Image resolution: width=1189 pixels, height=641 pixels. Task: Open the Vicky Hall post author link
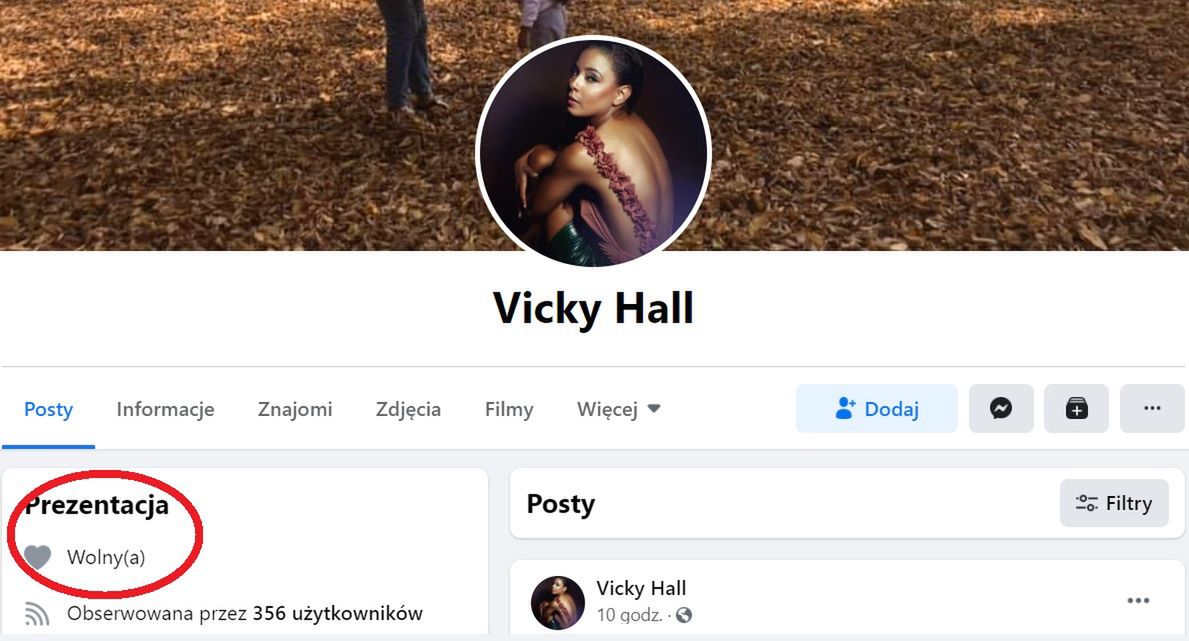click(641, 588)
